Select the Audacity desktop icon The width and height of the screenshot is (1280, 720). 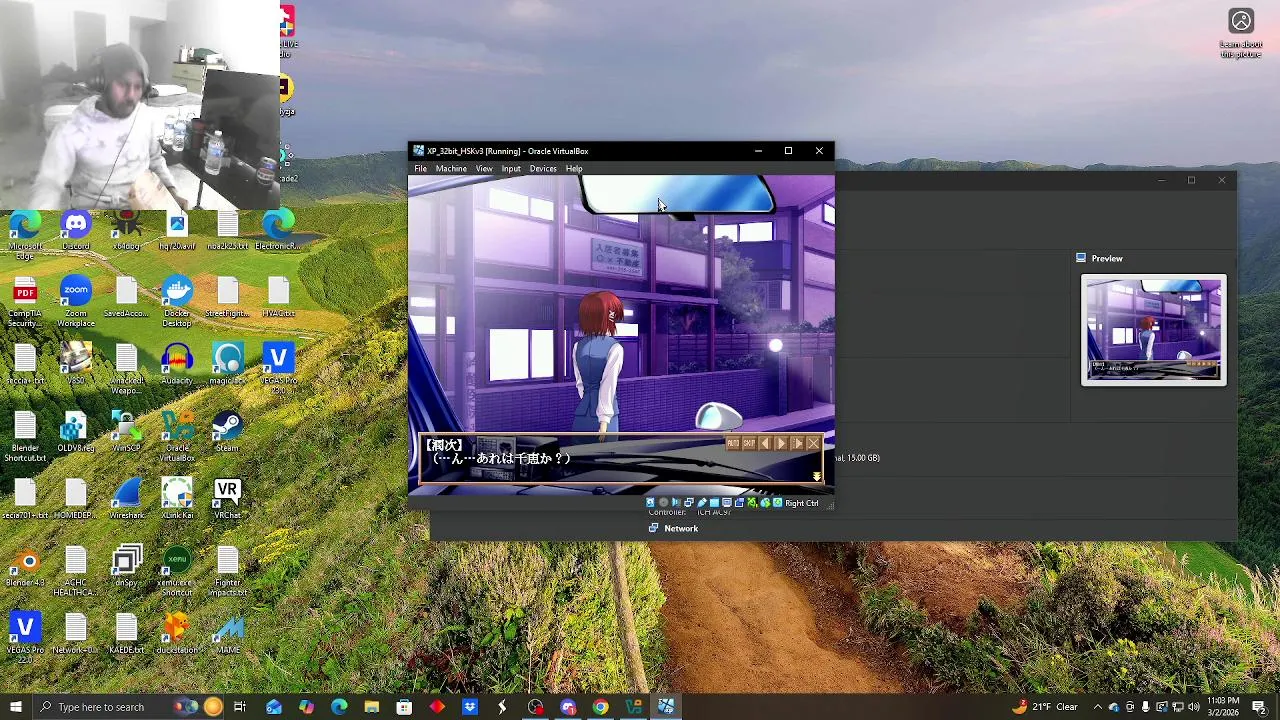(177, 365)
